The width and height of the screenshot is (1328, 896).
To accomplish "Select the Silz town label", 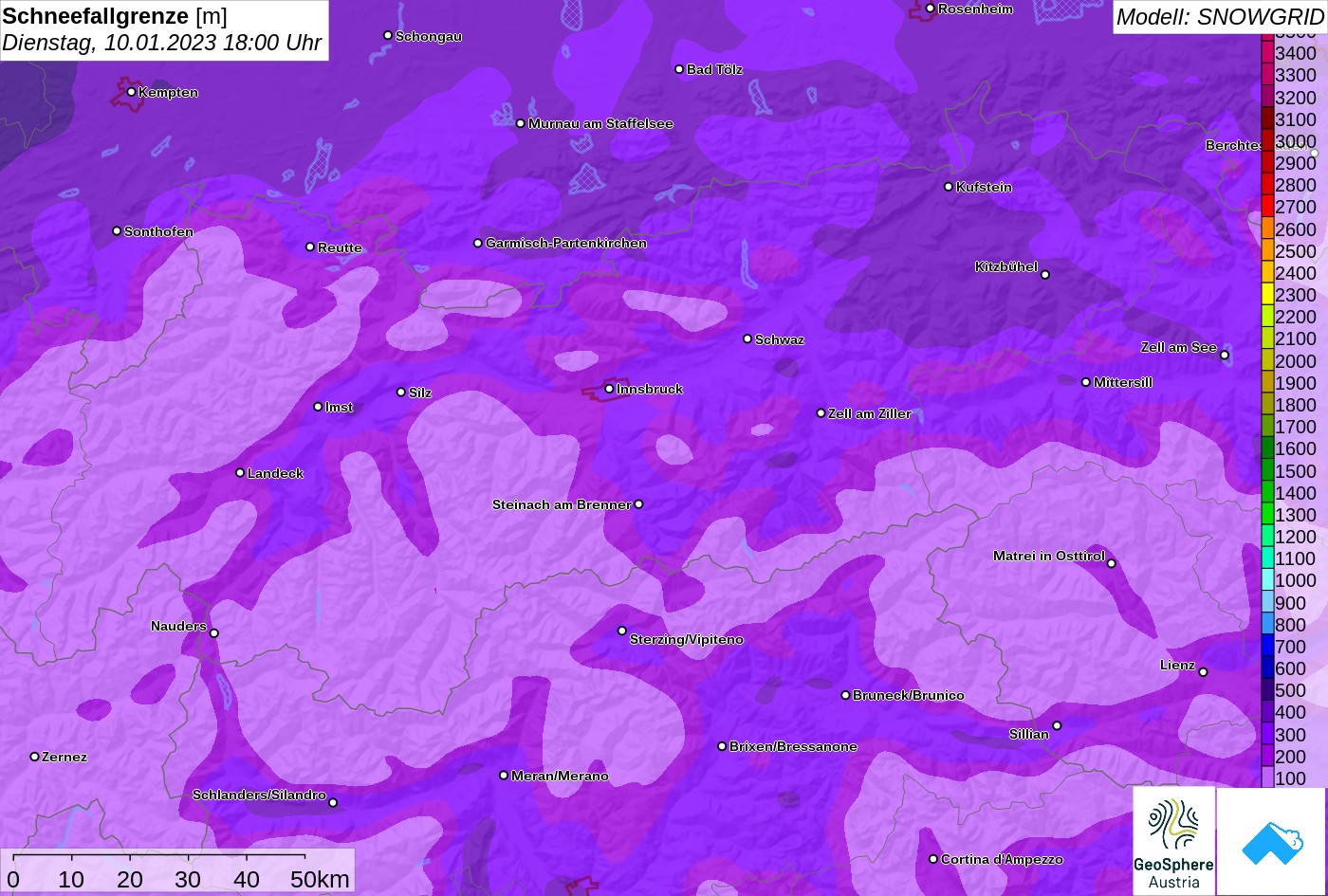I will tap(420, 393).
